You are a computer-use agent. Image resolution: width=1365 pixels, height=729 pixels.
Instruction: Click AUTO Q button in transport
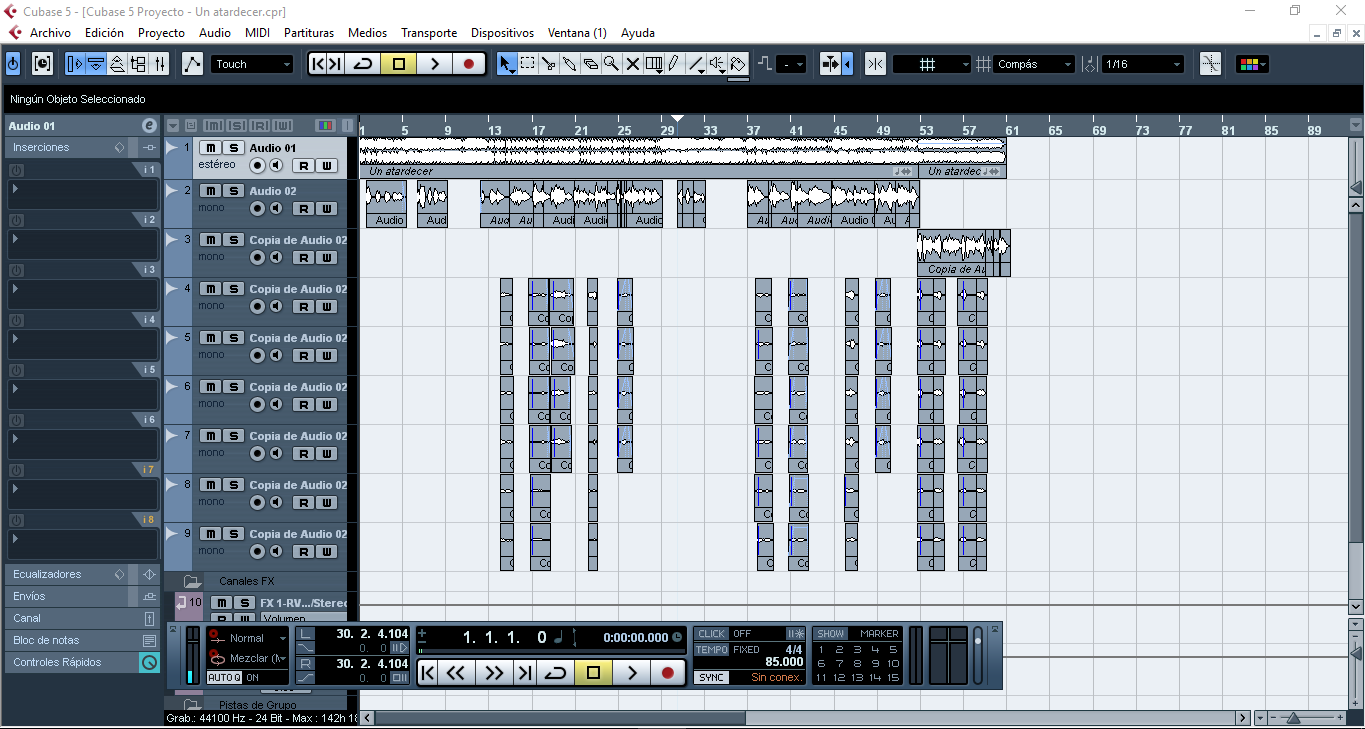pos(224,677)
